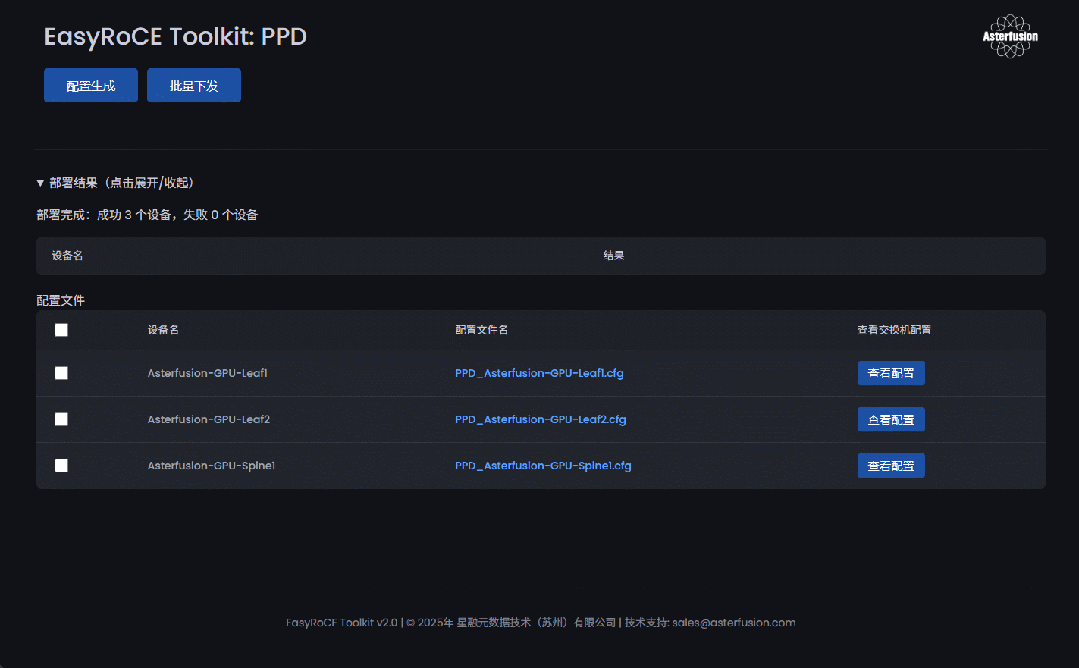1079x668 pixels.
Task: Select the Asterfusion-GPU-Spine1 device name text
Action: (x=211, y=466)
